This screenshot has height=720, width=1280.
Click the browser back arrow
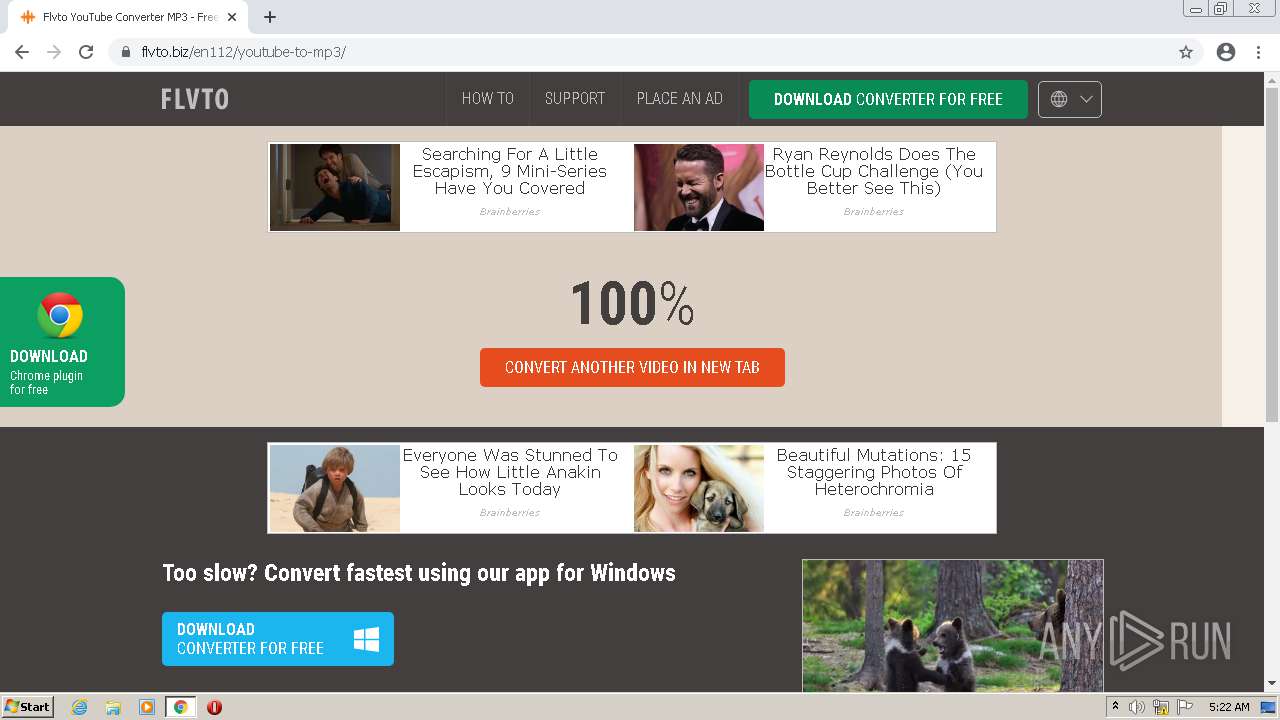point(22,52)
